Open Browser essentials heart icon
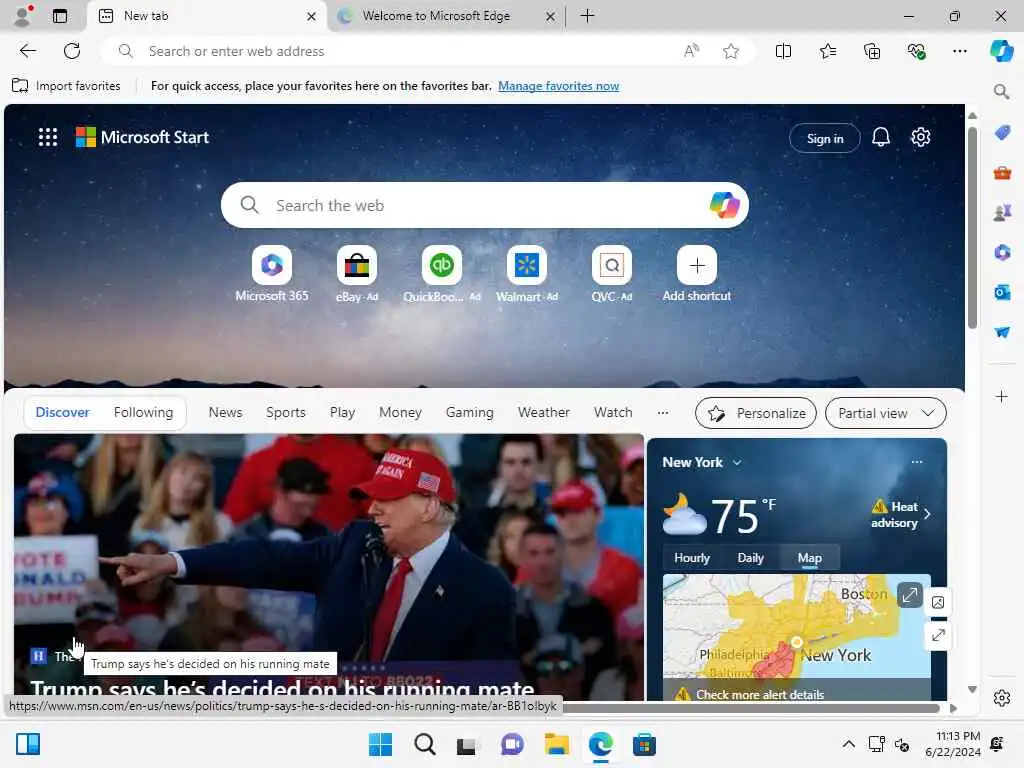This screenshot has height=768, width=1024. pyautogui.click(x=916, y=51)
